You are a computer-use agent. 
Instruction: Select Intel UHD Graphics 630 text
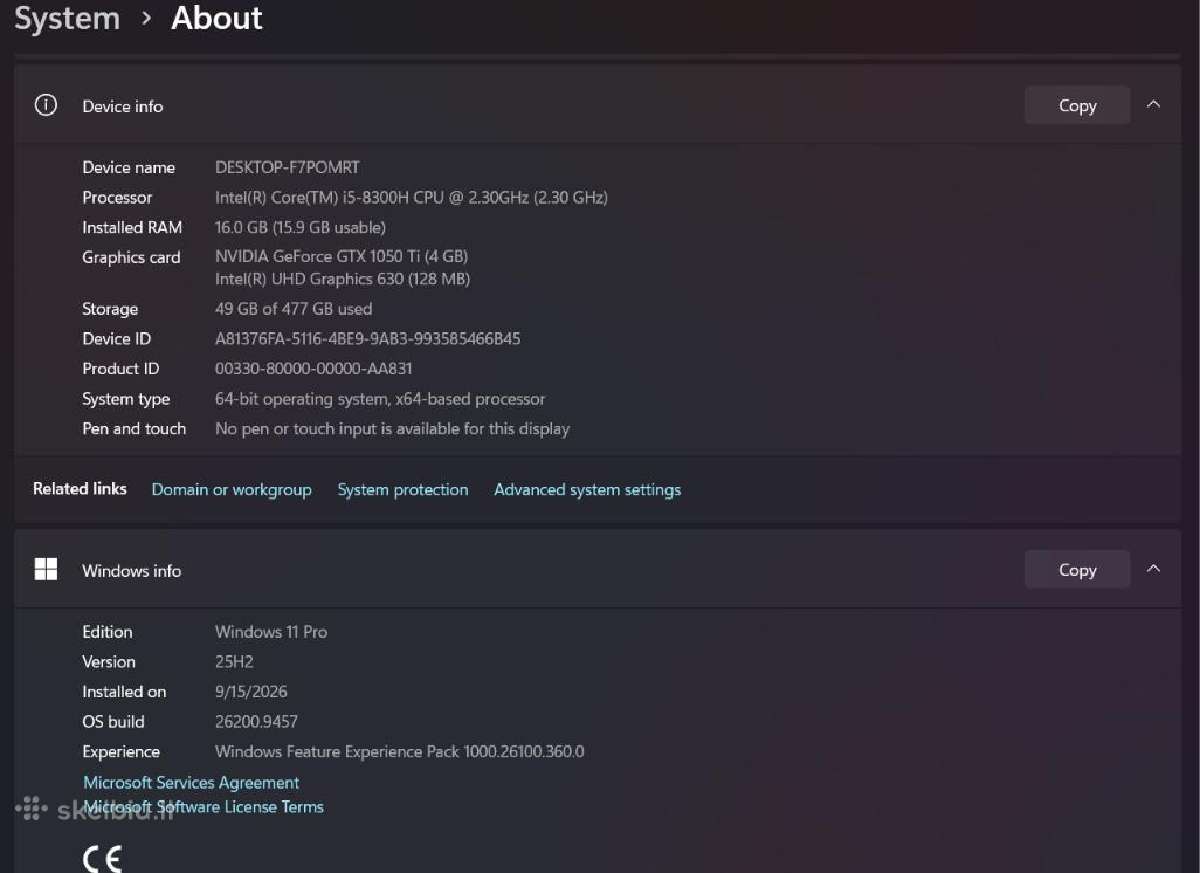click(342, 279)
